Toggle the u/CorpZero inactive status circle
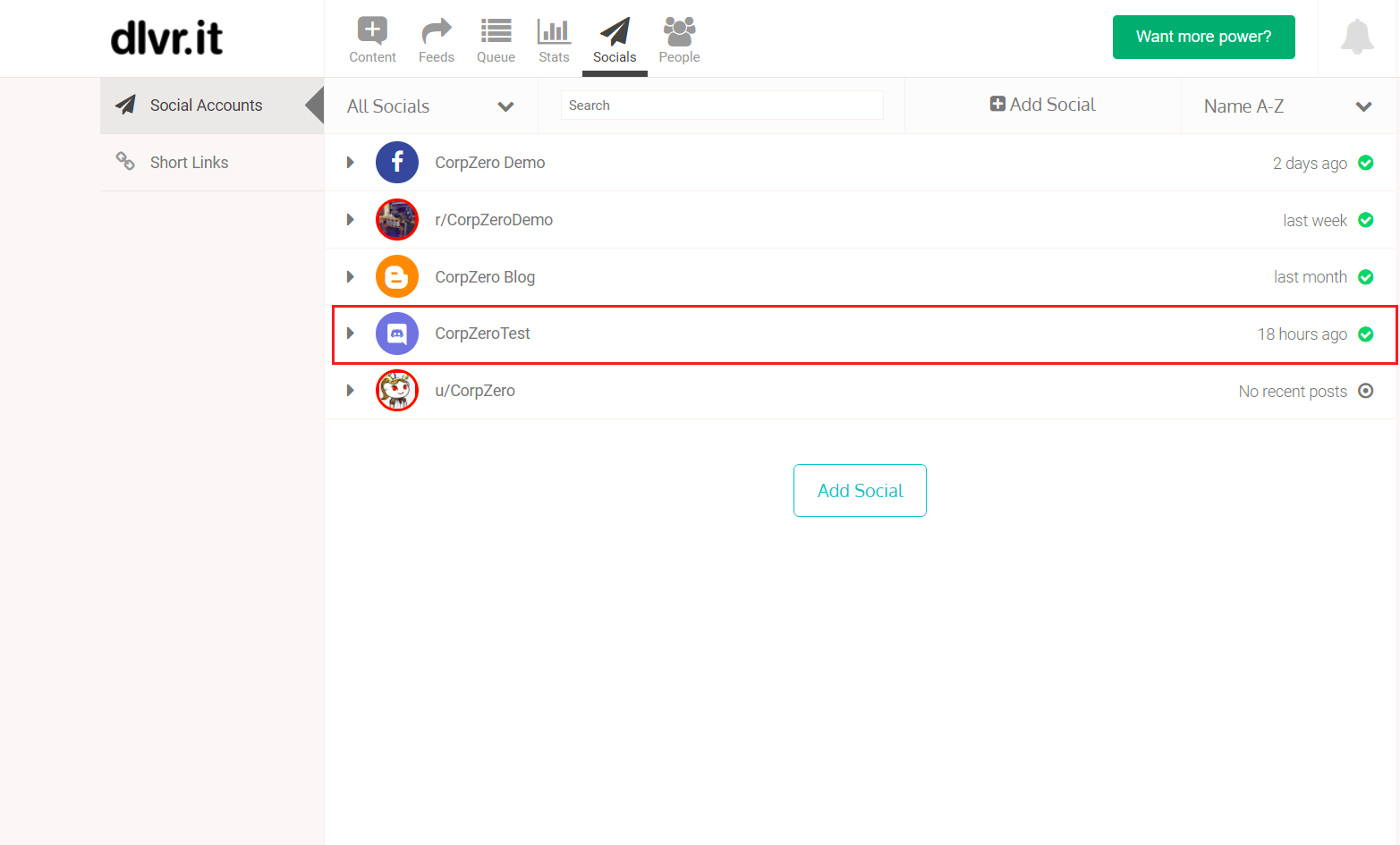Screen dimensions: 1400x845 tap(1366, 391)
